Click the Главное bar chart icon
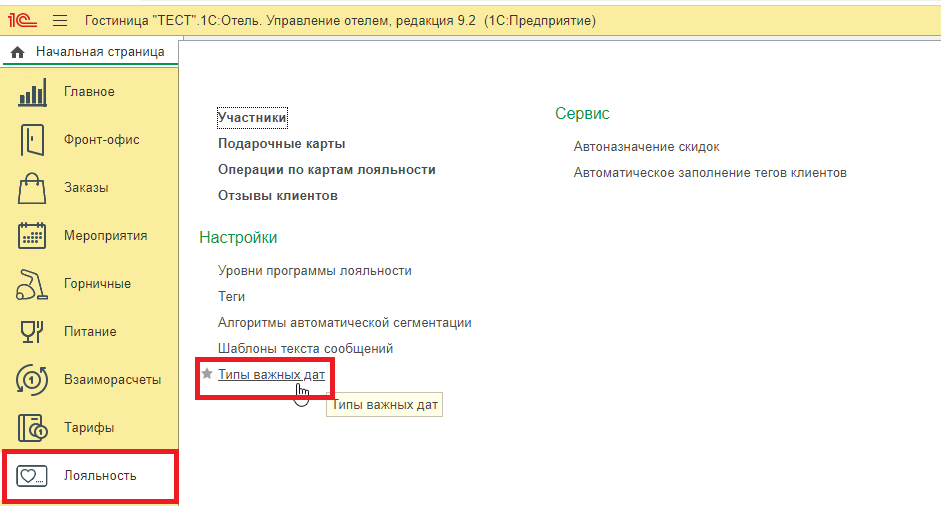 (32, 92)
